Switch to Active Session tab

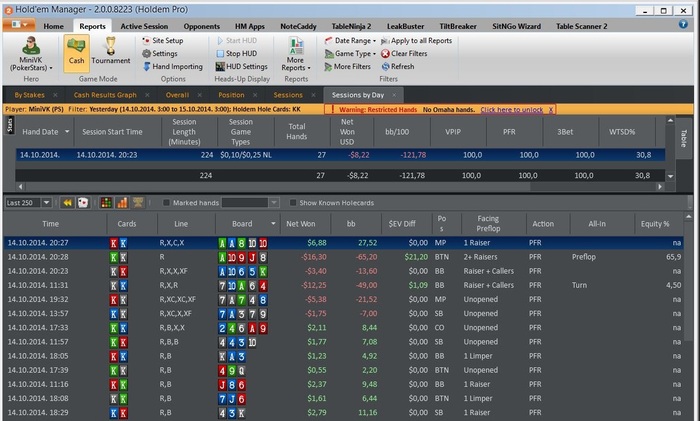tap(144, 26)
